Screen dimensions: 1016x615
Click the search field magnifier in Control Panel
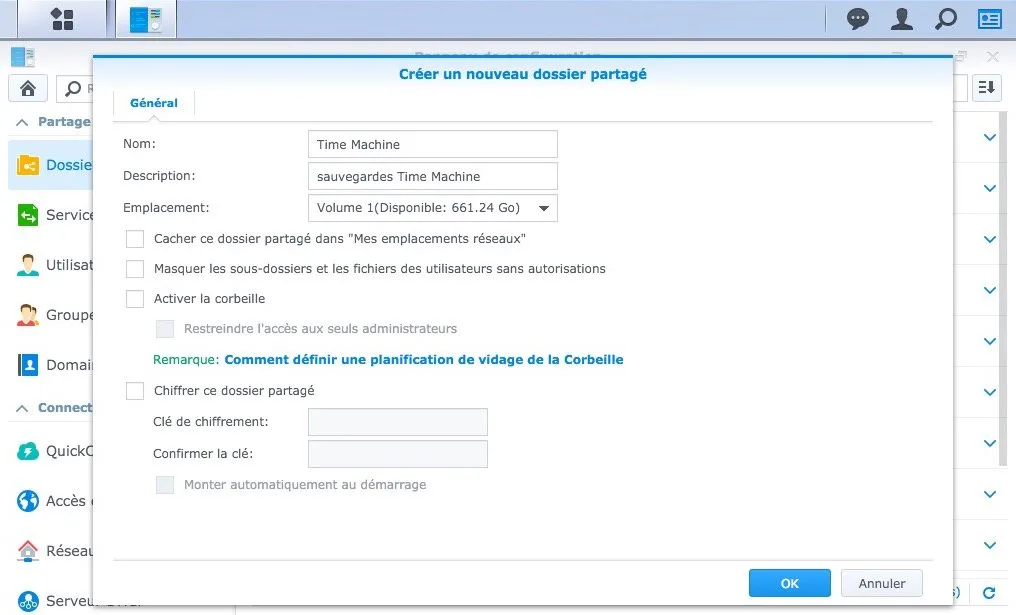tap(73, 88)
